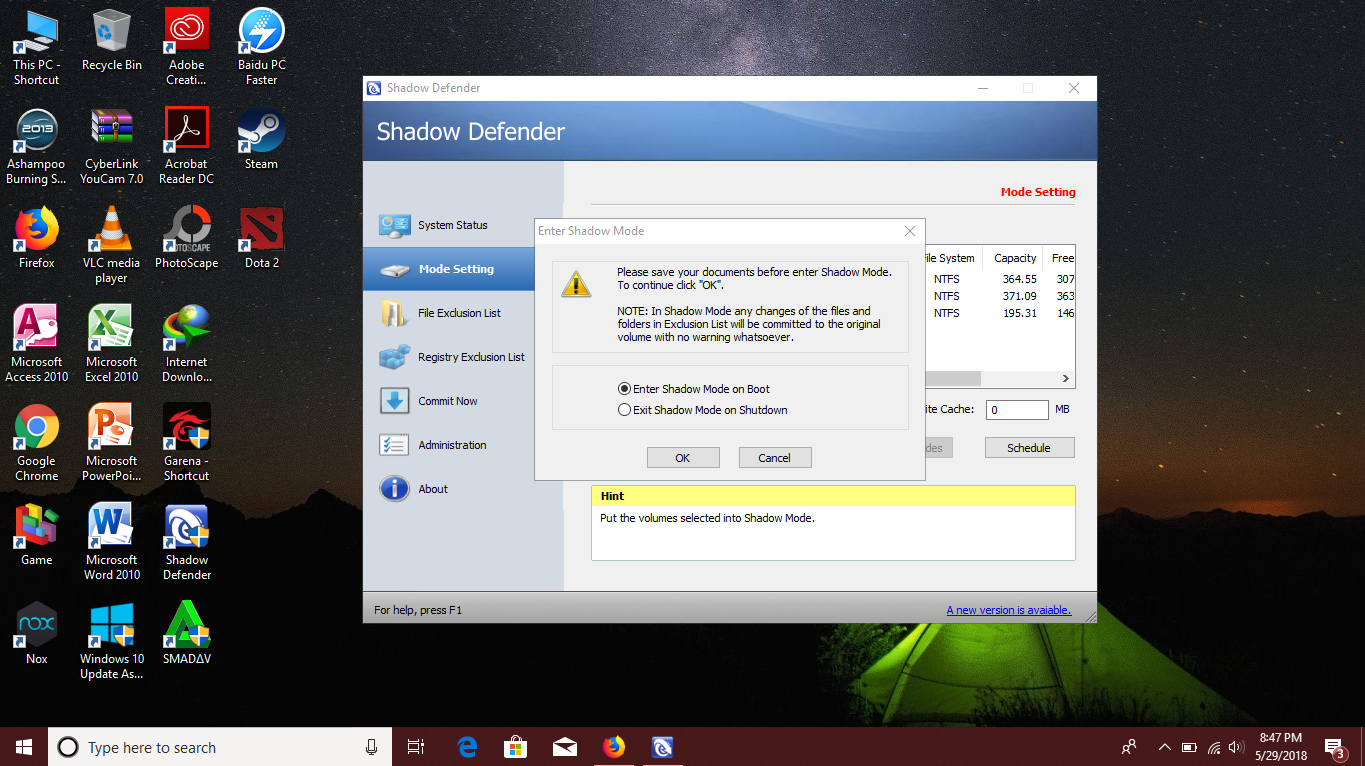Viewport: 1365px width, 766px height.
Task: Open the Start menu
Action: [22, 746]
